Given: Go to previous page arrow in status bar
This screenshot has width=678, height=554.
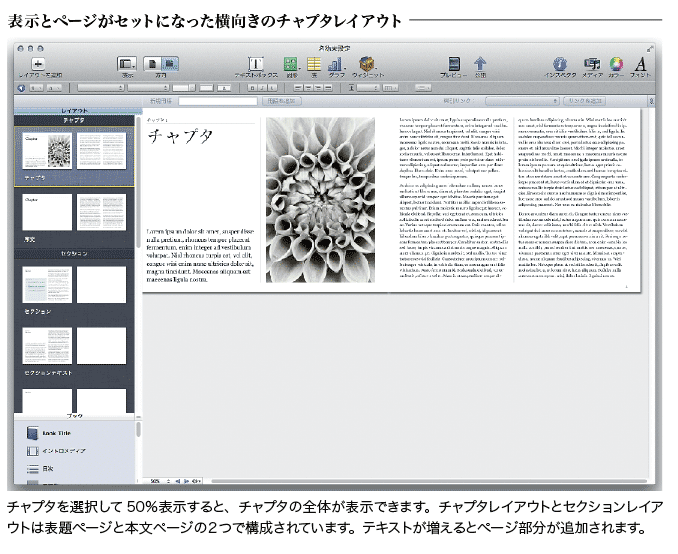Looking at the screenshot, I should point(178,481).
